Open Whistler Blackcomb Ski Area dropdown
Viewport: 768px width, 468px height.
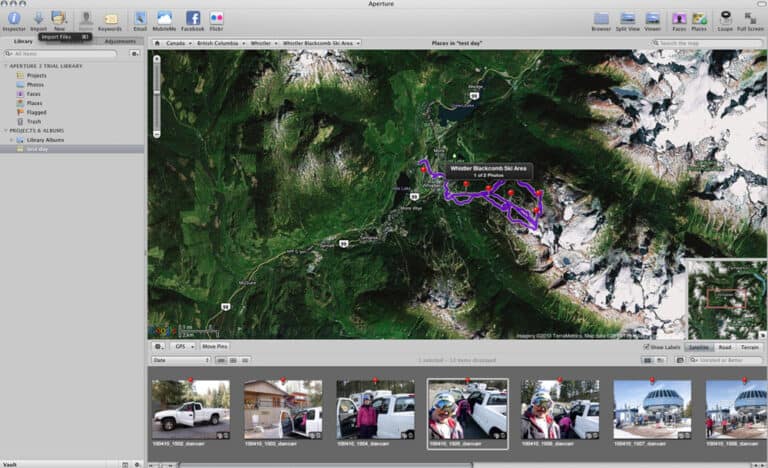coord(321,43)
